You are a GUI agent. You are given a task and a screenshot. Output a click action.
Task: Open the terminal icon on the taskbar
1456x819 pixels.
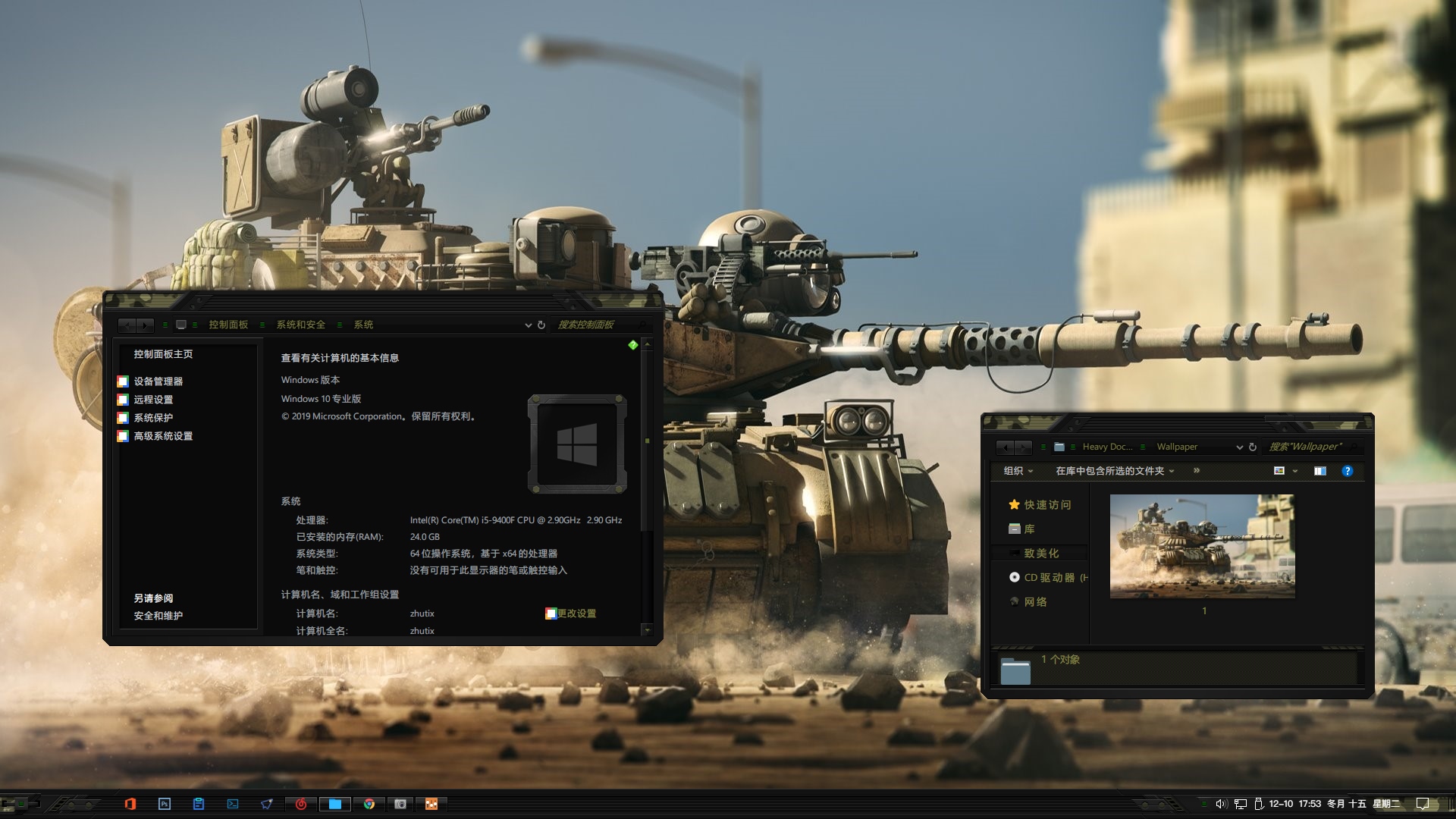[232, 804]
